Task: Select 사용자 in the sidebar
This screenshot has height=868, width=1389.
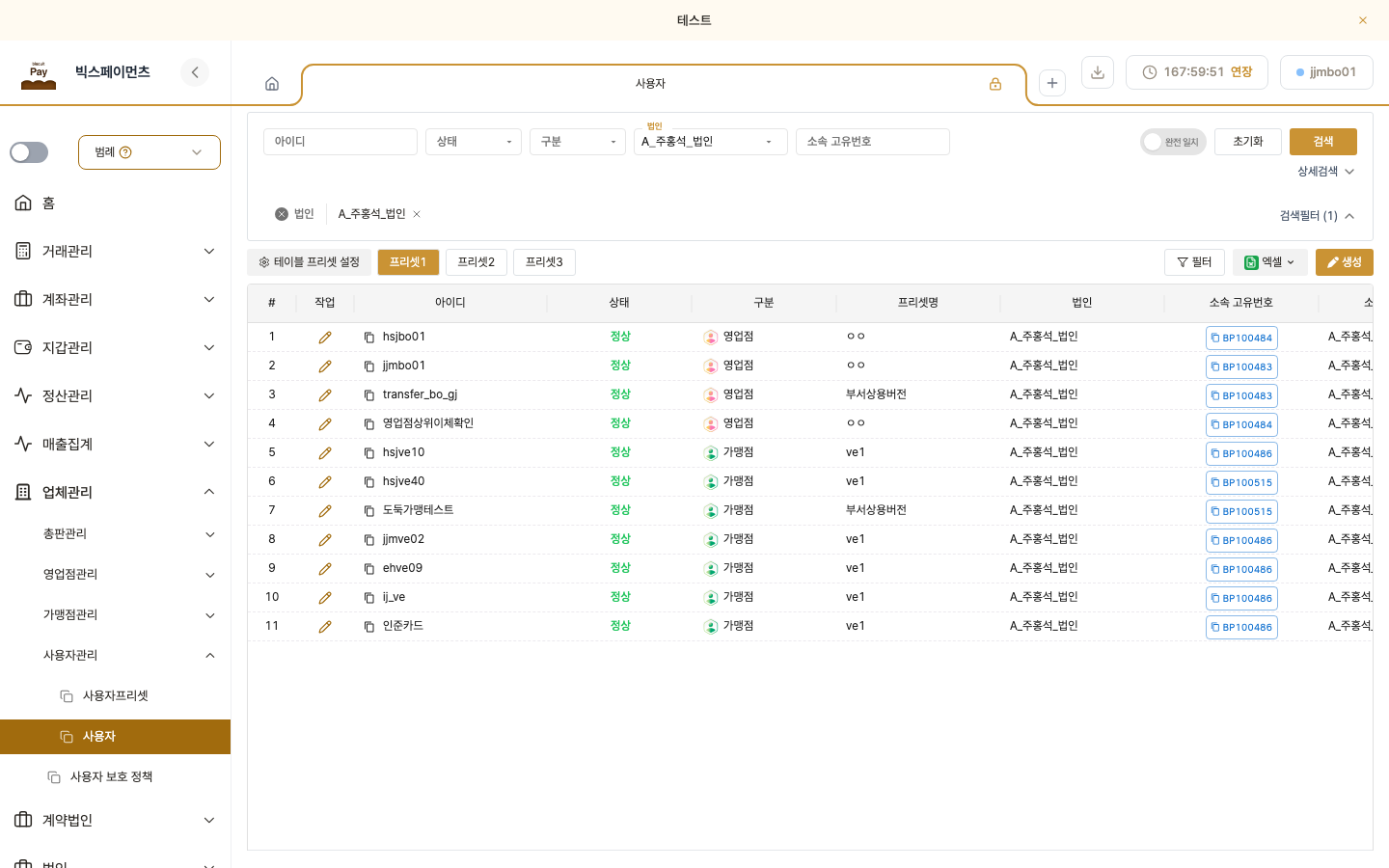Action: pos(116,737)
